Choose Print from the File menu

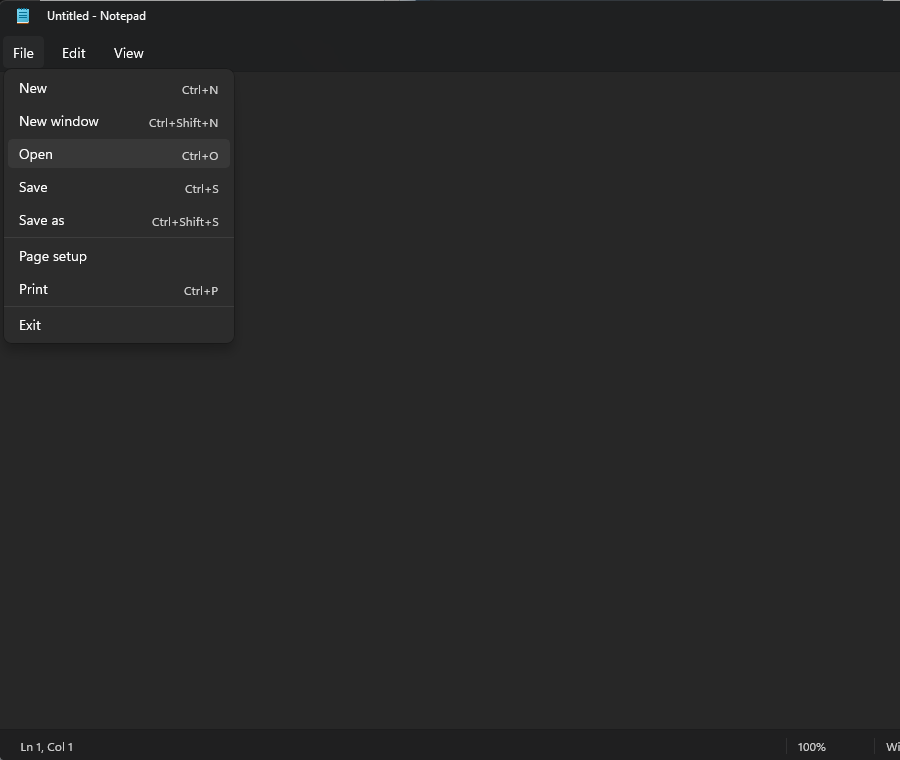(119, 290)
